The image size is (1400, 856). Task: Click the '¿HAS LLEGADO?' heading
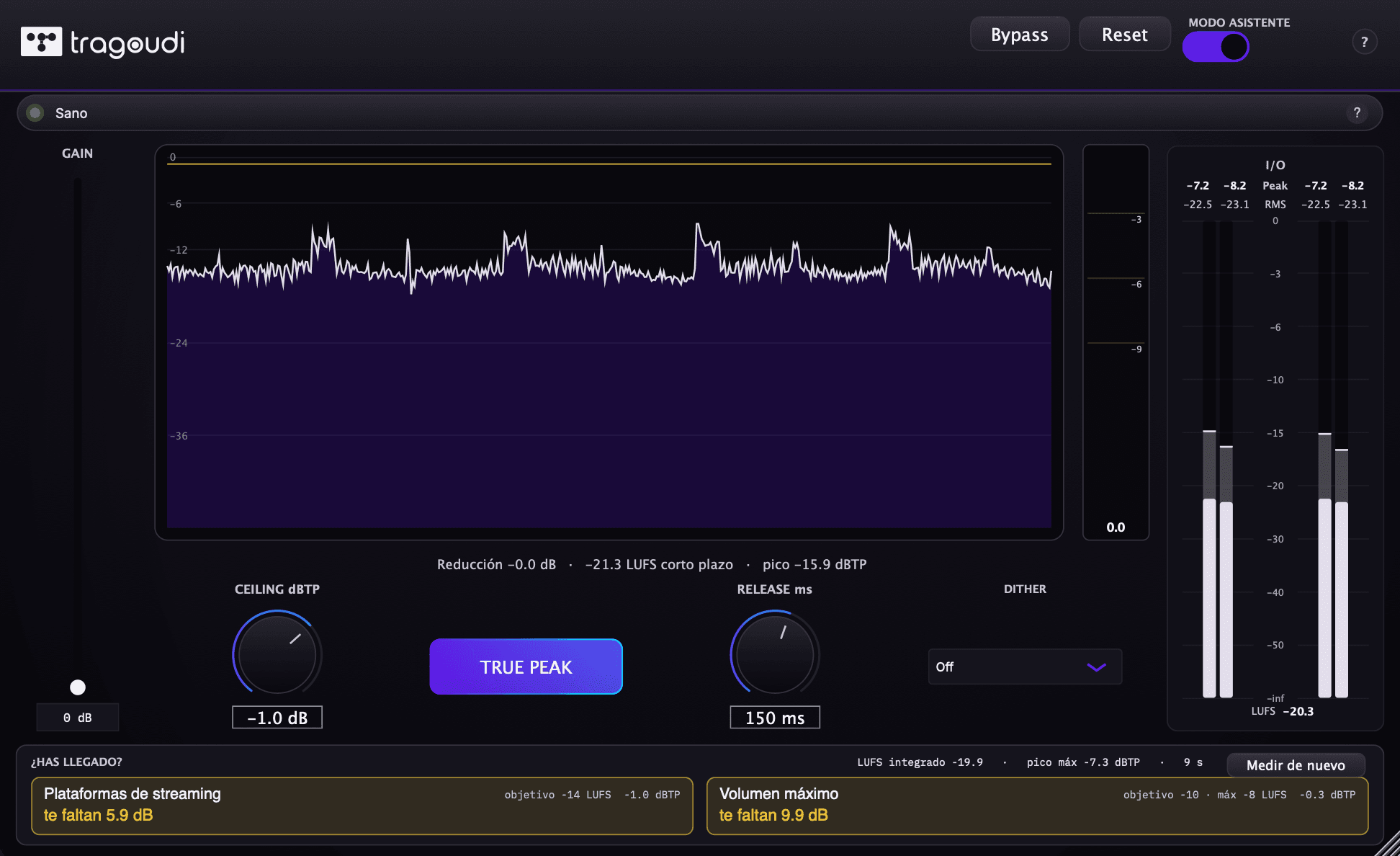click(76, 762)
